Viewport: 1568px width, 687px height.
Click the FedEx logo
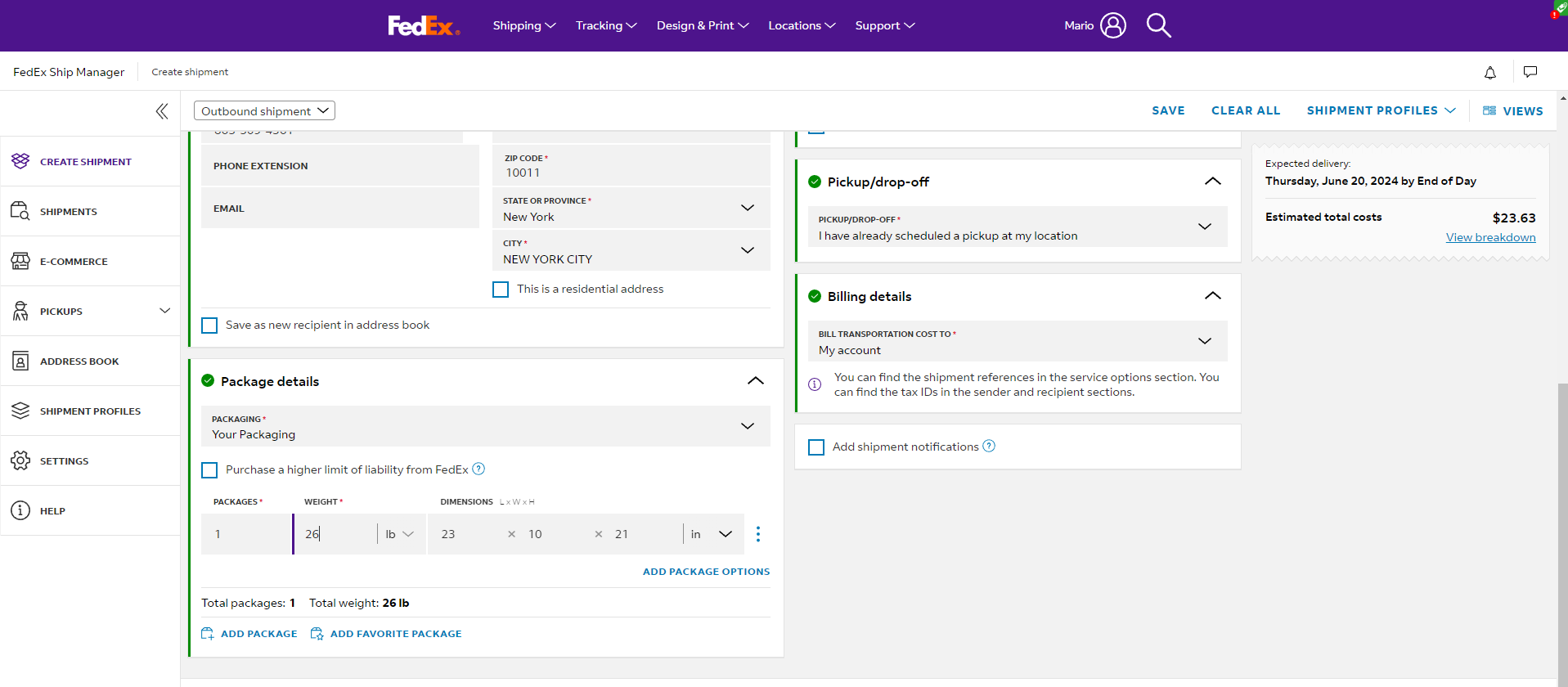(424, 26)
